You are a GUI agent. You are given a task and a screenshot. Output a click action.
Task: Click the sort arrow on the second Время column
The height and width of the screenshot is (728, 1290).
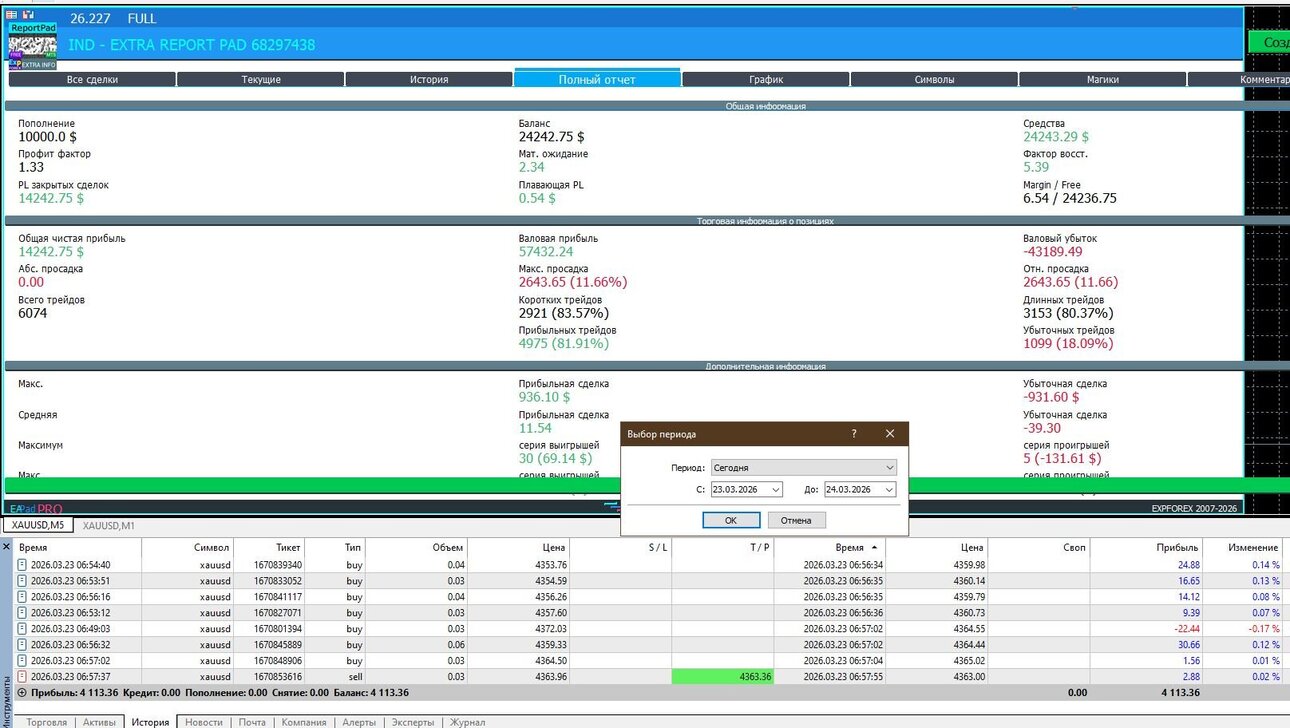[x=876, y=548]
